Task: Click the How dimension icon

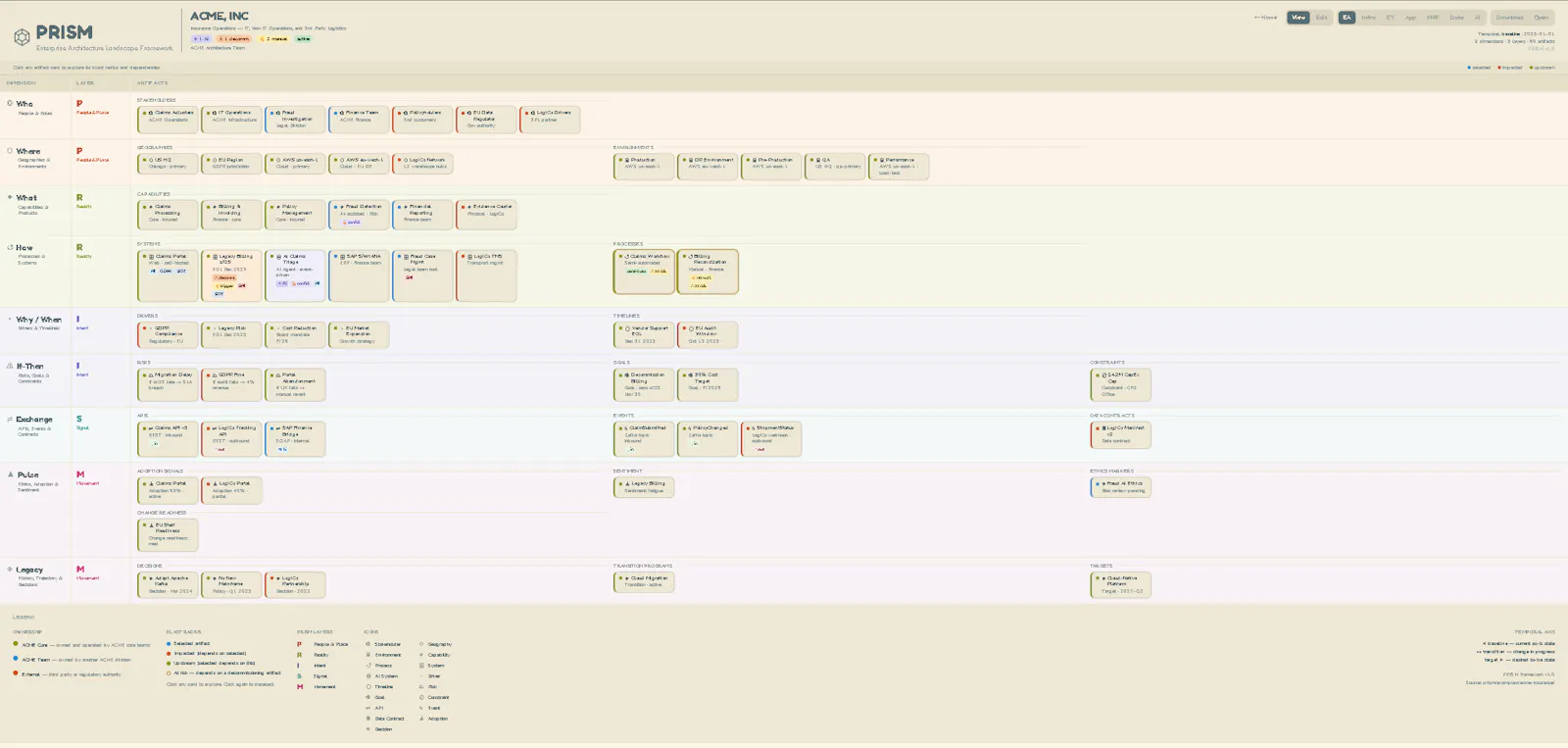Action: point(10,247)
